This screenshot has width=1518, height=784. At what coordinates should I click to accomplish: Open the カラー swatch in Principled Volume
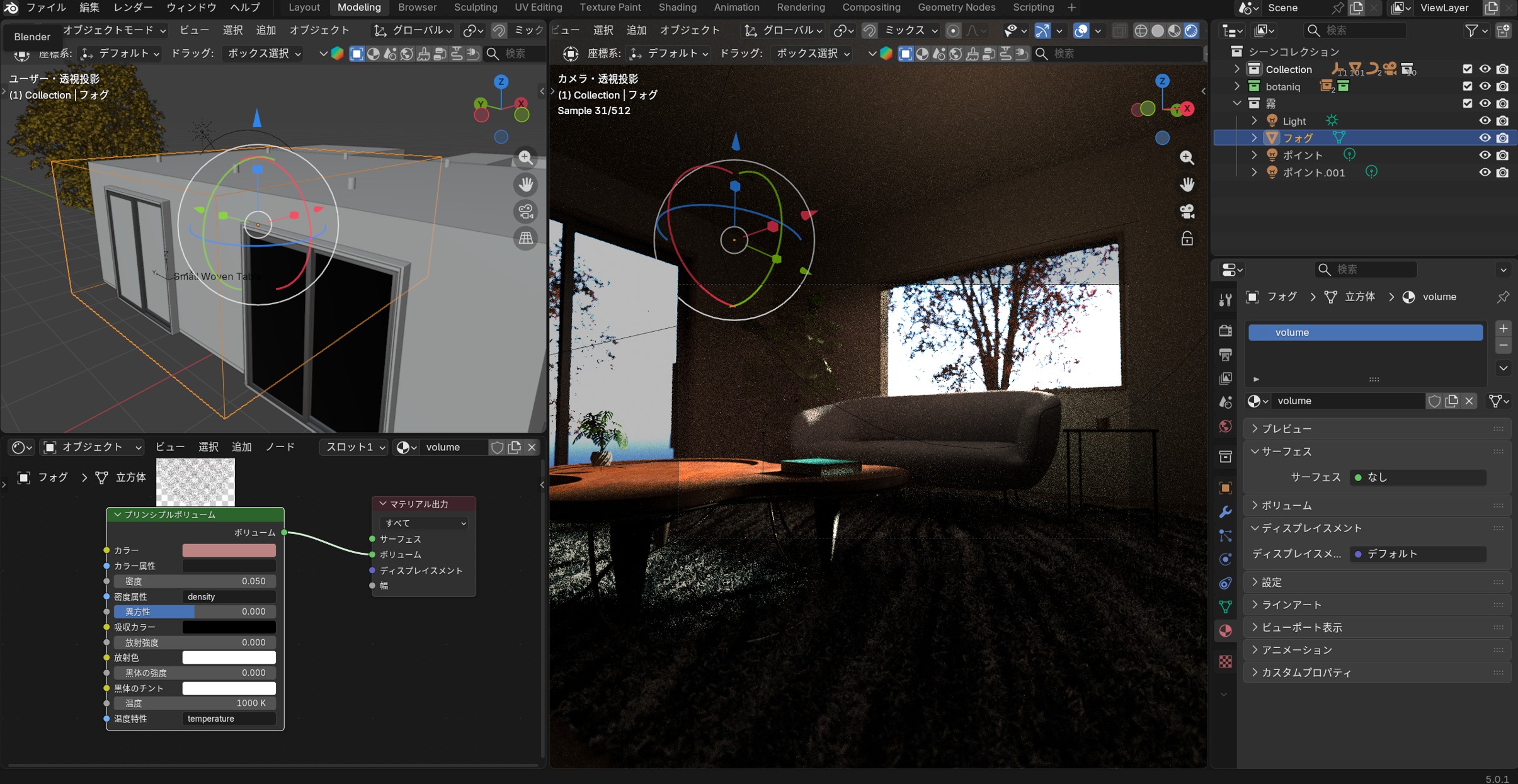(229, 550)
